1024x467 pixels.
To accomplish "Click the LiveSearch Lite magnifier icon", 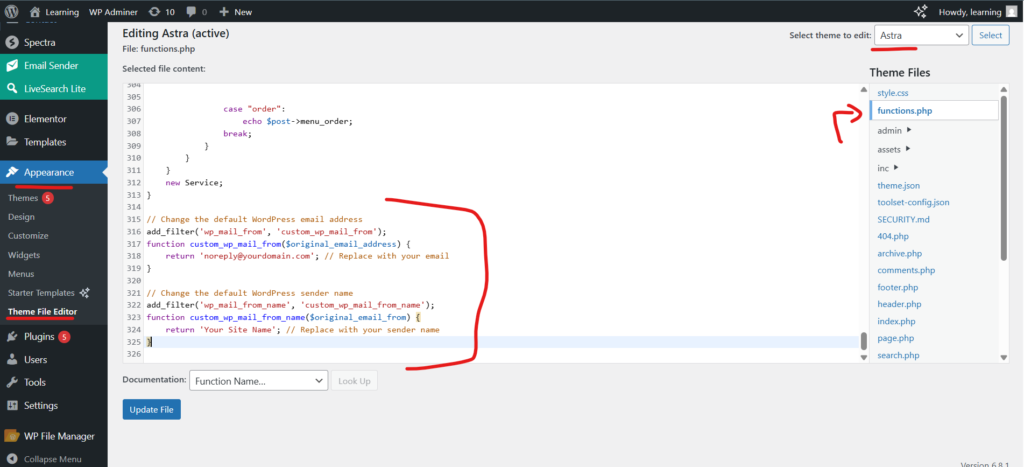I will pos(12,89).
